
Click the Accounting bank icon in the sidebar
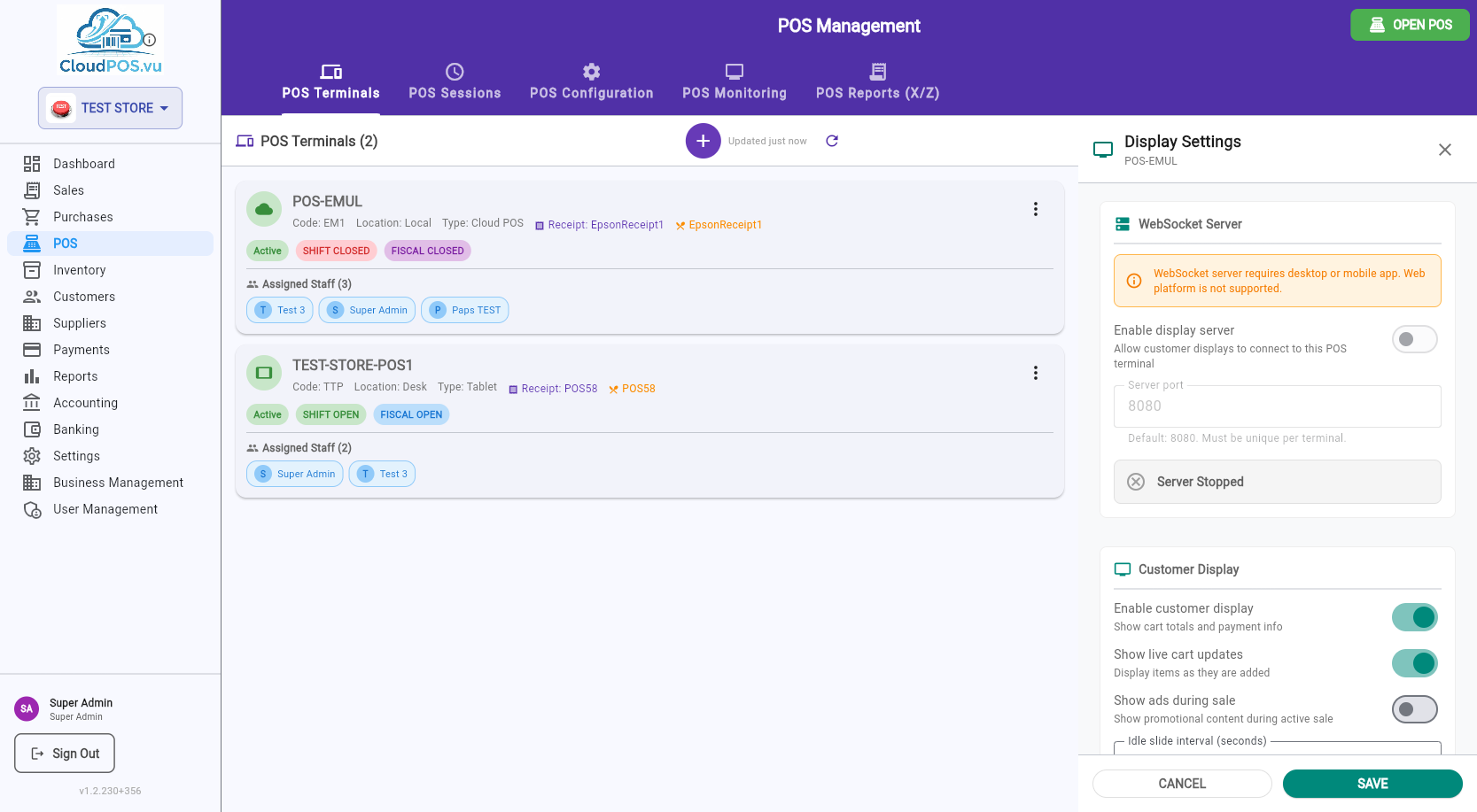pos(32,403)
